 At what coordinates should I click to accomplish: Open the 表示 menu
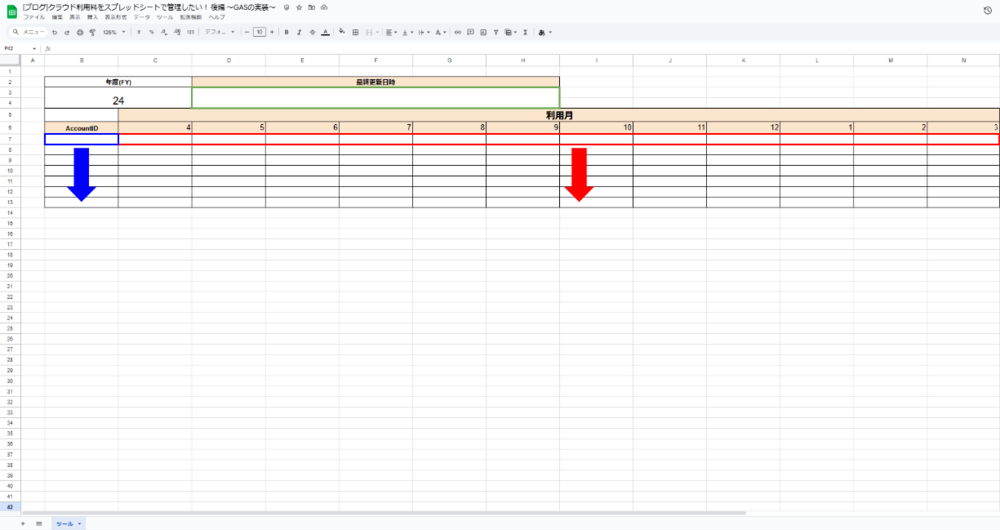(75, 17)
